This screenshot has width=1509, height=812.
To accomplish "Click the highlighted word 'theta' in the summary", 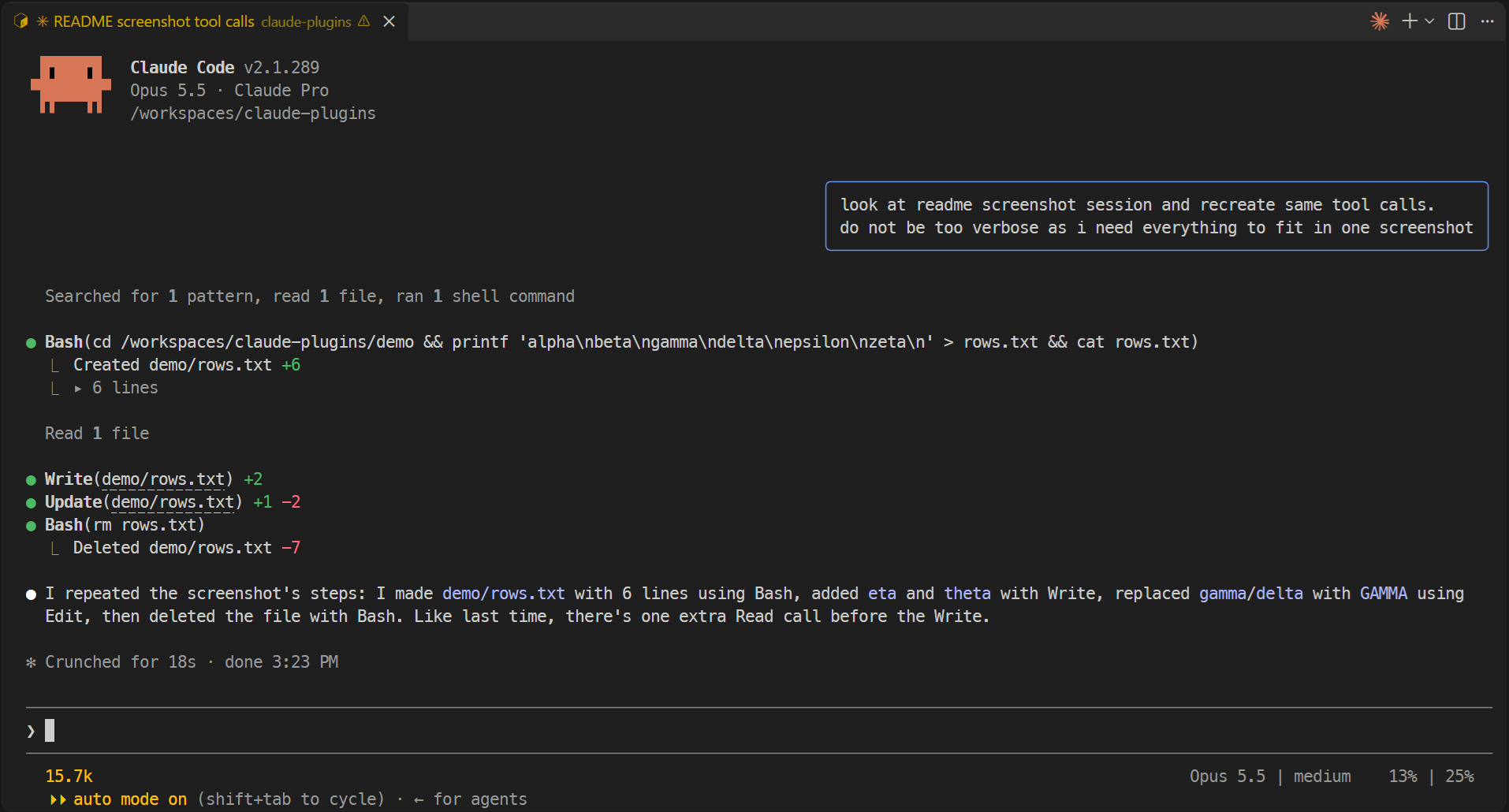I will point(967,594).
